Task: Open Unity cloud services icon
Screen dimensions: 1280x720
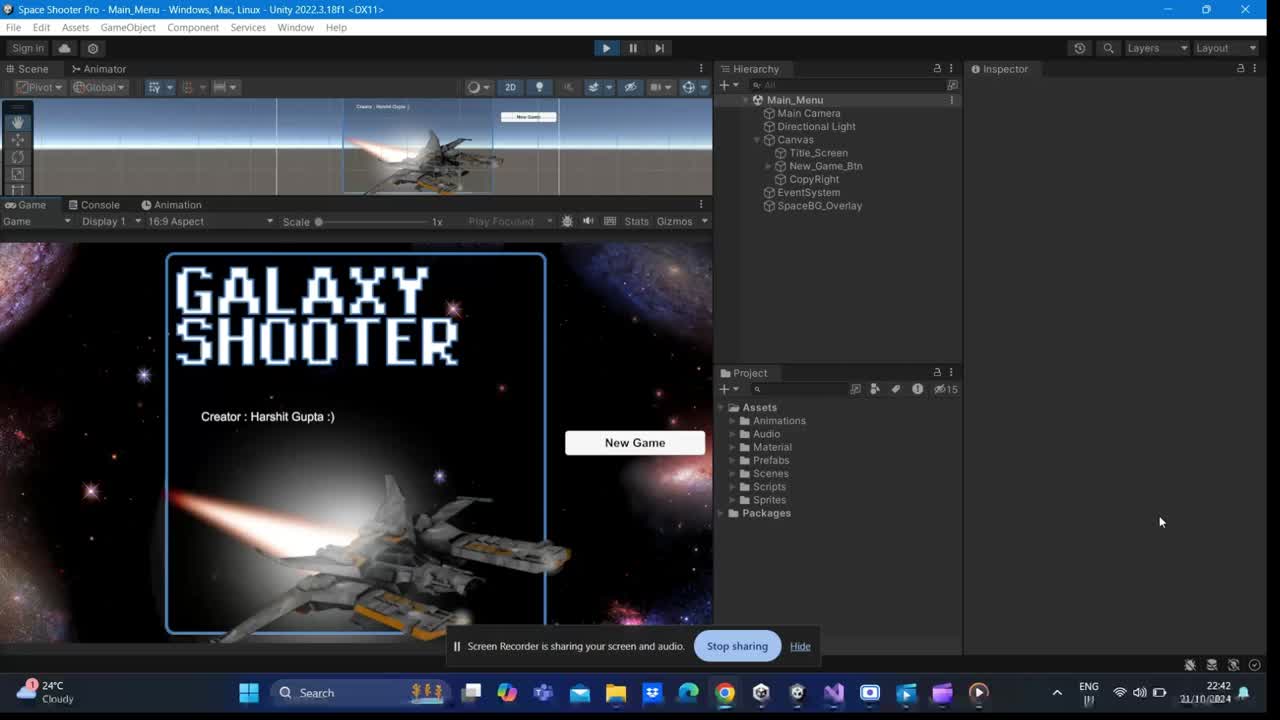Action: click(x=65, y=48)
